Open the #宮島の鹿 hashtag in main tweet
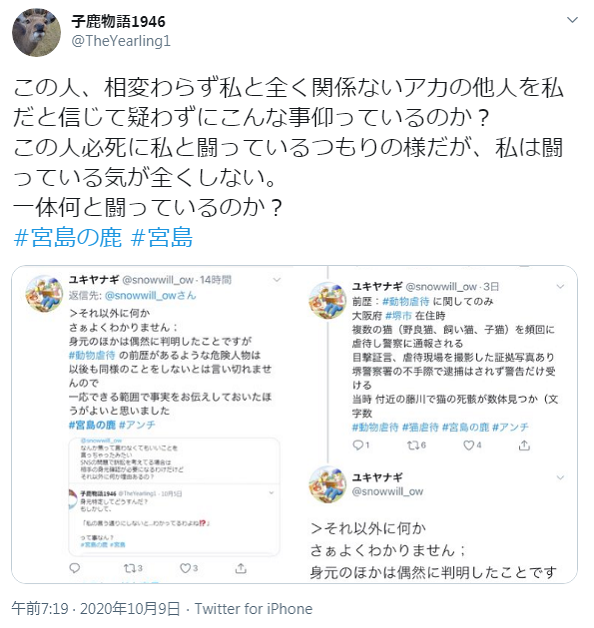Image resolution: width=594 pixels, height=628 pixels. coord(67,237)
